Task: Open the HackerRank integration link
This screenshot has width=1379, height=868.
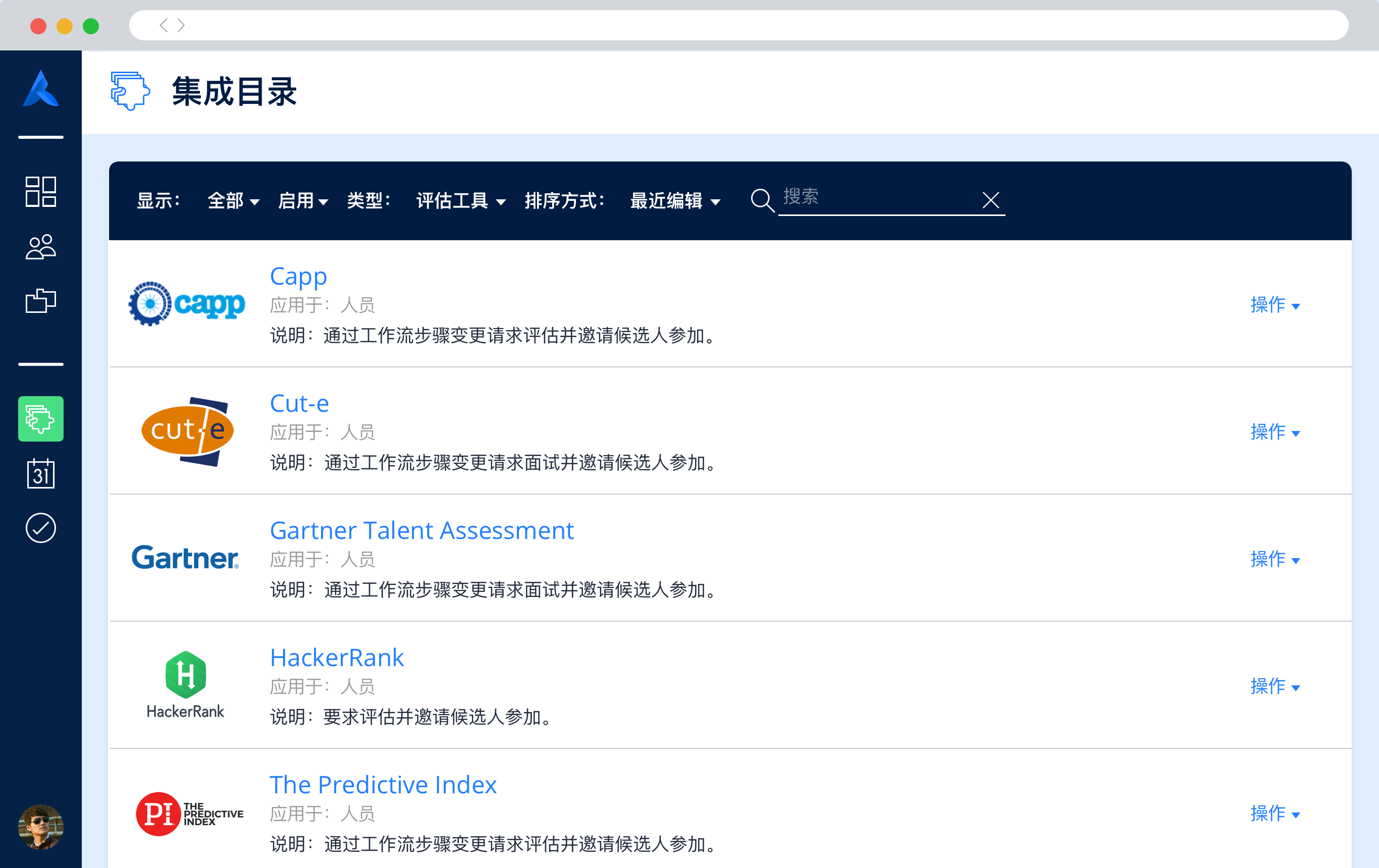Action: coord(337,657)
